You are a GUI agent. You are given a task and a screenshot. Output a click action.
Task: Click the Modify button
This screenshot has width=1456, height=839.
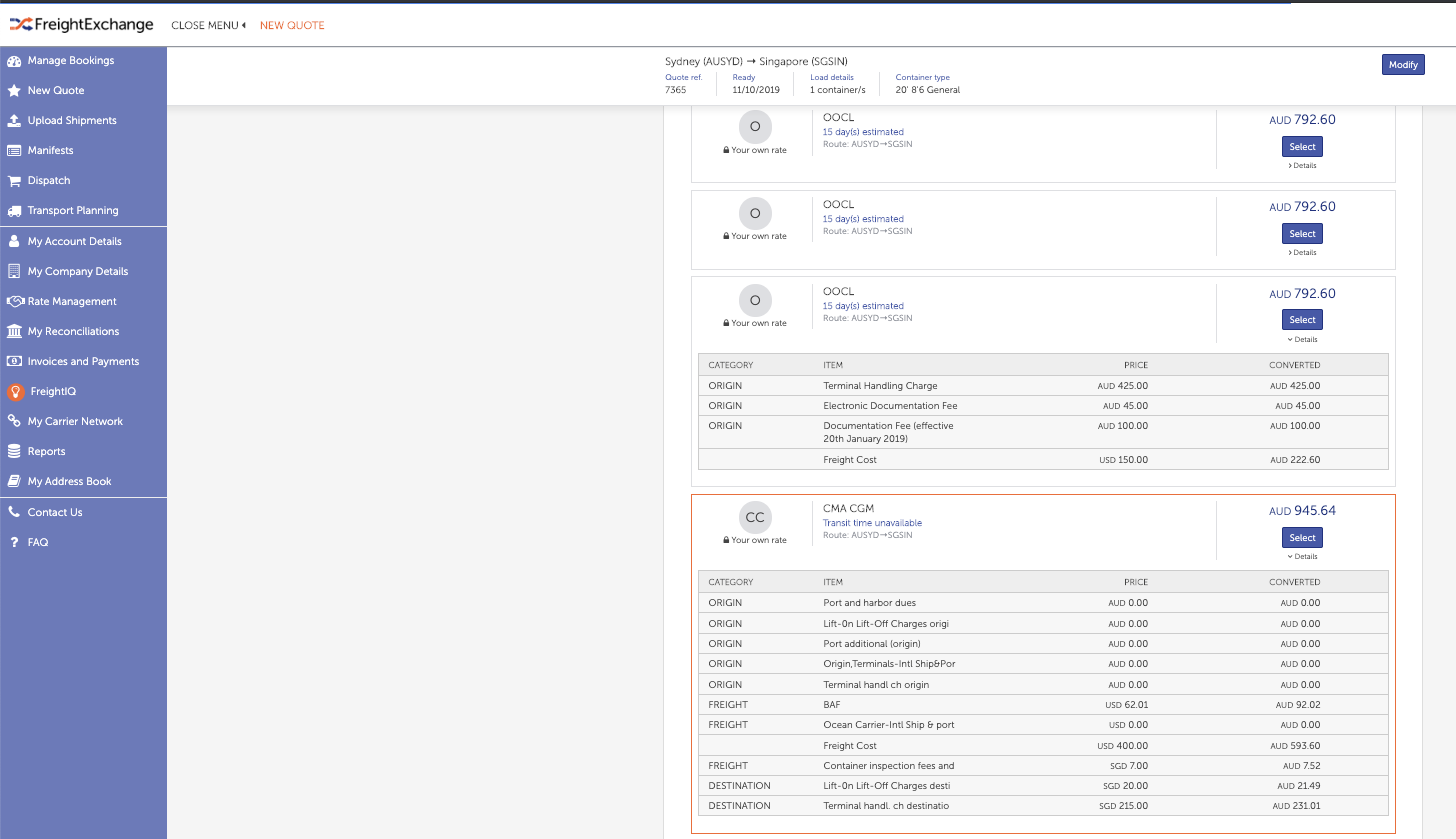(x=1403, y=65)
